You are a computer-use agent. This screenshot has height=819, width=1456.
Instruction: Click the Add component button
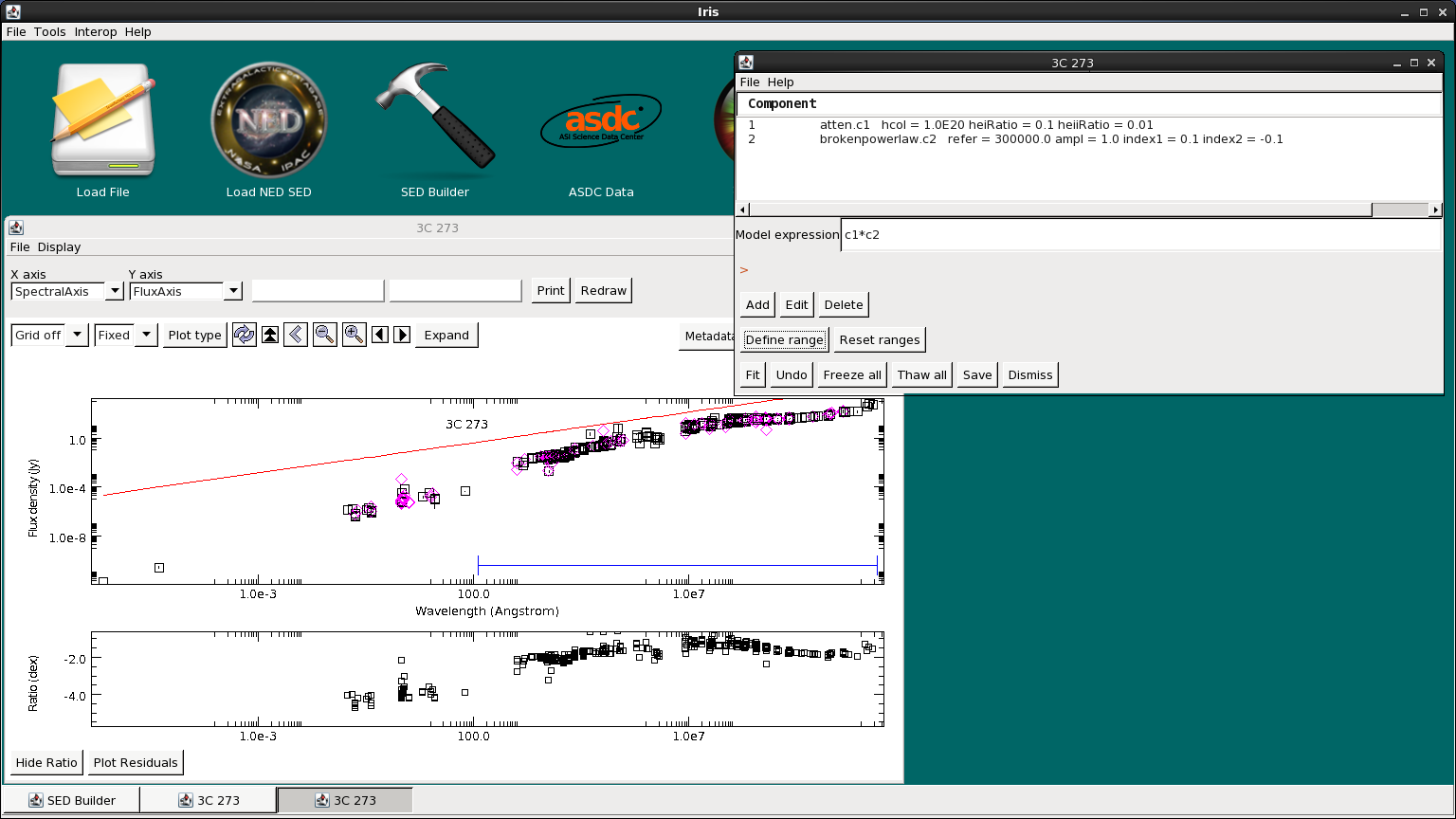click(x=757, y=304)
